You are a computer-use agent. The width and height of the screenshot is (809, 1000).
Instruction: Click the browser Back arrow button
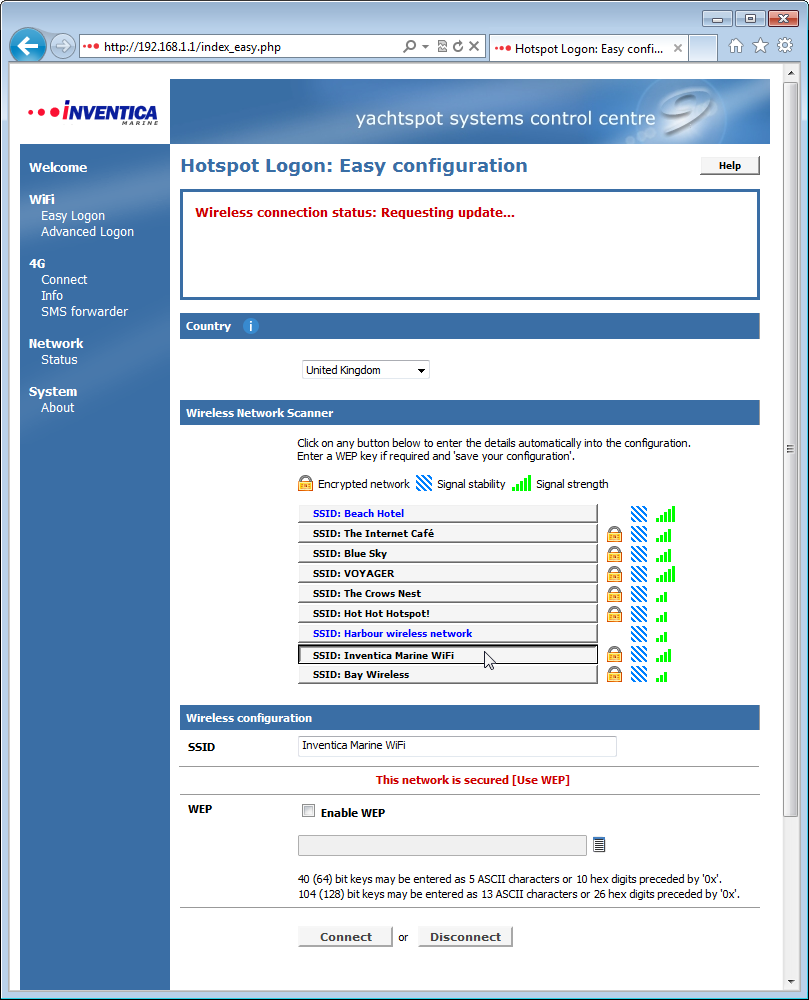27,46
